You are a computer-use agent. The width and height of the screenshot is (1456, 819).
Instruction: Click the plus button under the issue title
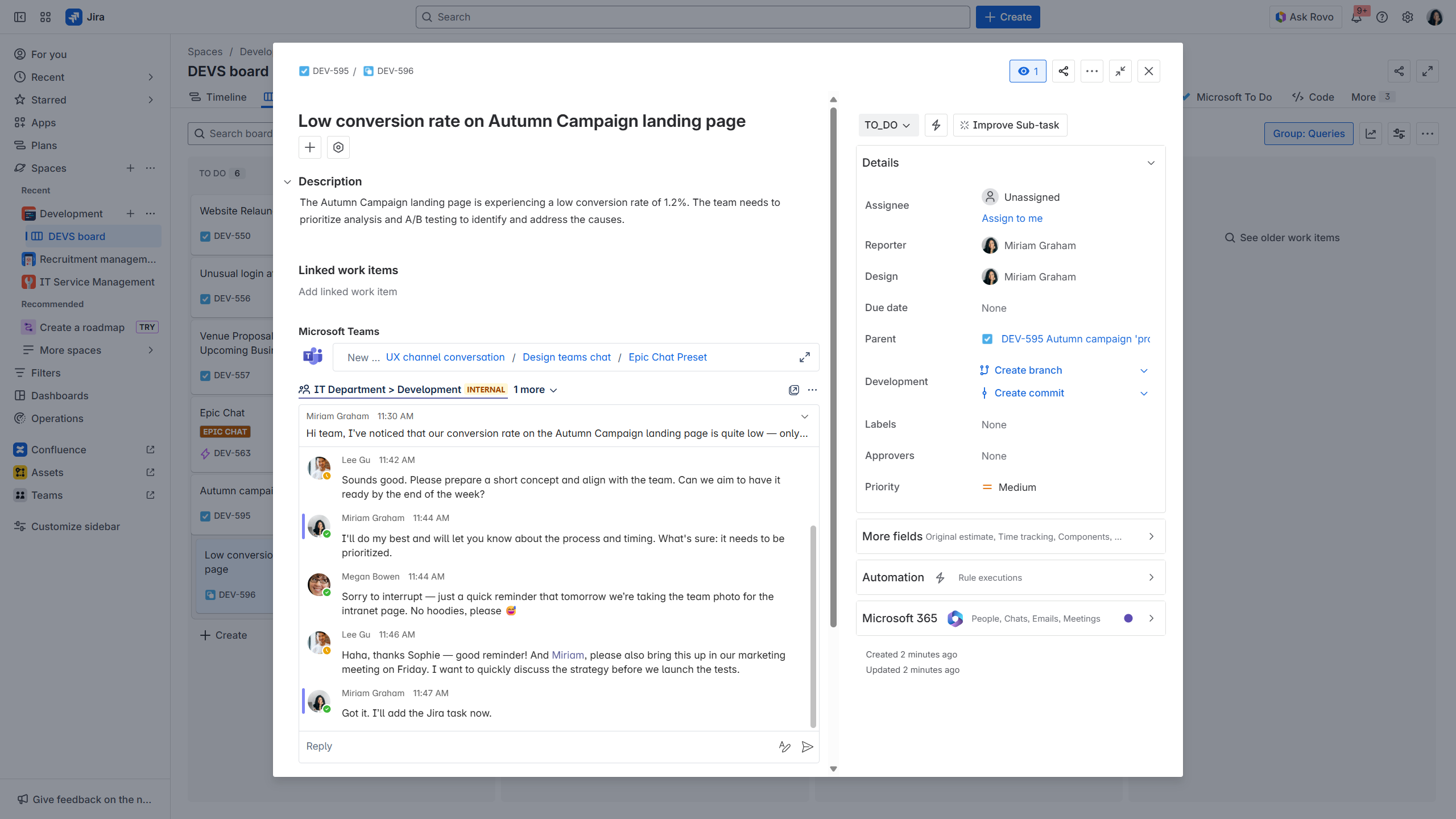310,148
